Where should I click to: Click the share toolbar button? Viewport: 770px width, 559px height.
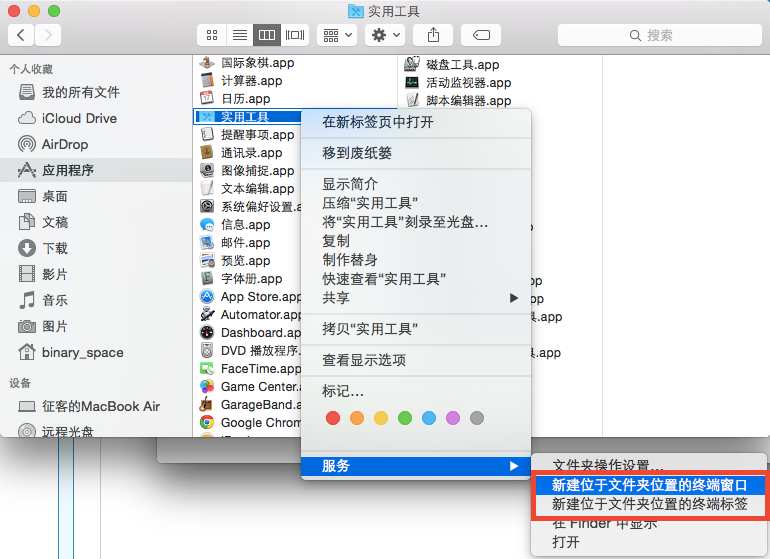(x=433, y=35)
